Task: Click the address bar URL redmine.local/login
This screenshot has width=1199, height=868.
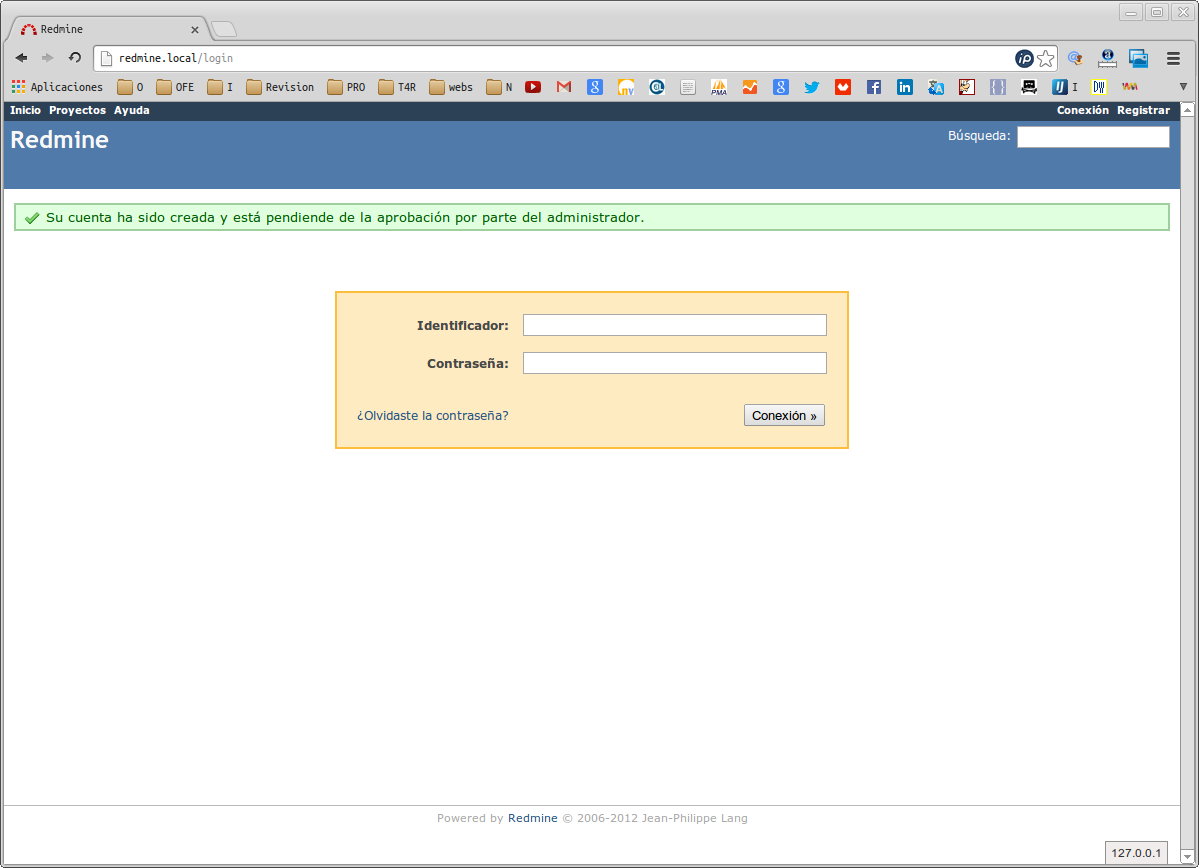Action: tap(176, 58)
